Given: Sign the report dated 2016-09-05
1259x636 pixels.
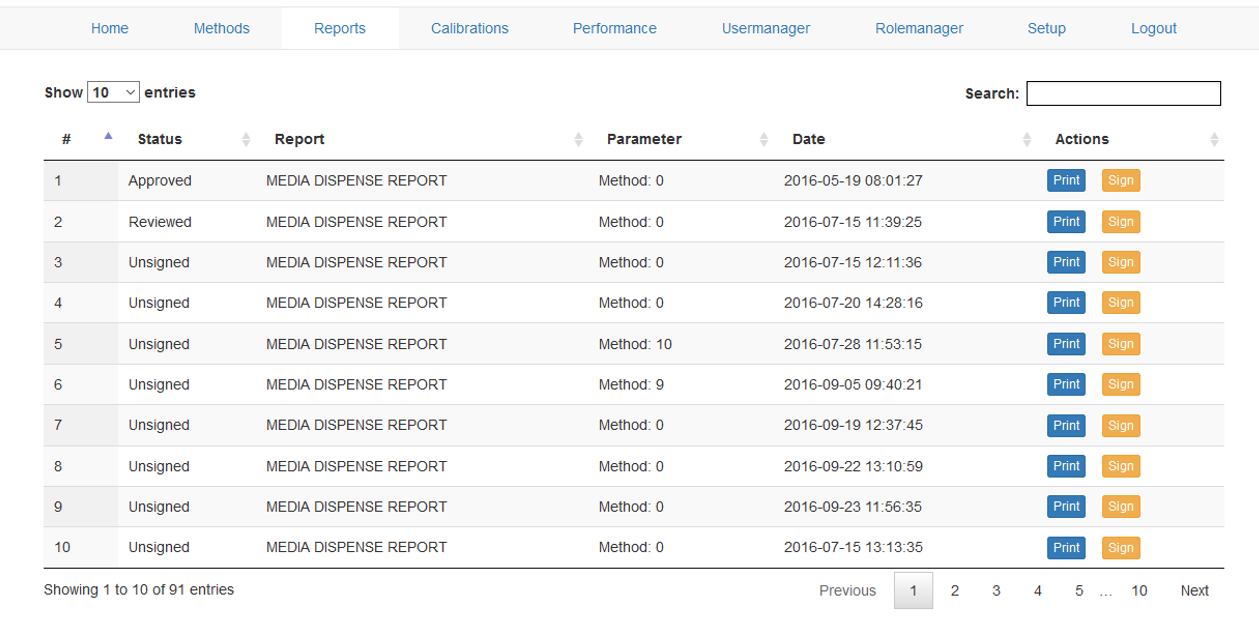Looking at the screenshot, I should click(1120, 385).
